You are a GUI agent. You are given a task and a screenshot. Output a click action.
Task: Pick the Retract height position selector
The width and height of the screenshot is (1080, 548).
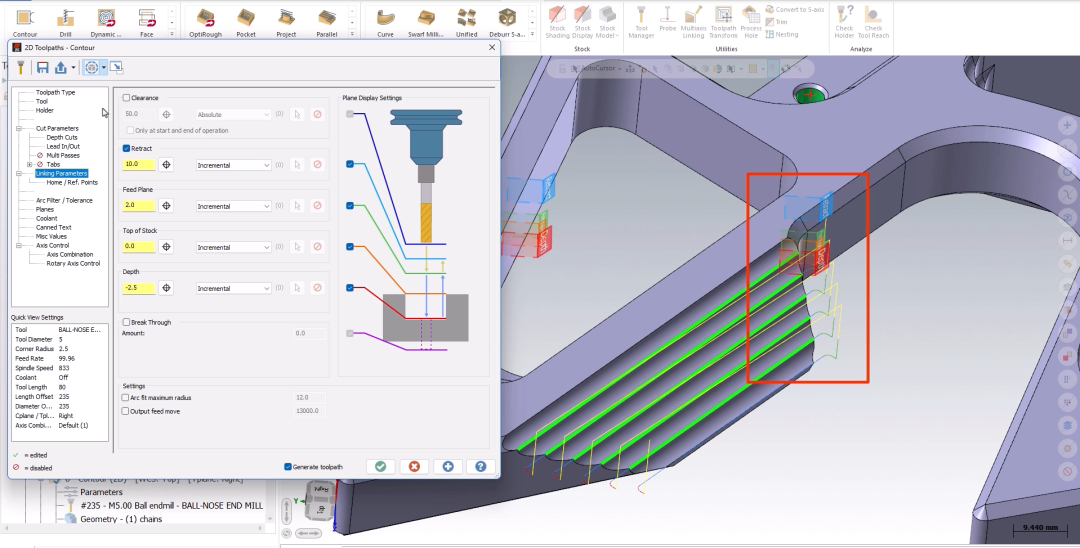coord(166,165)
